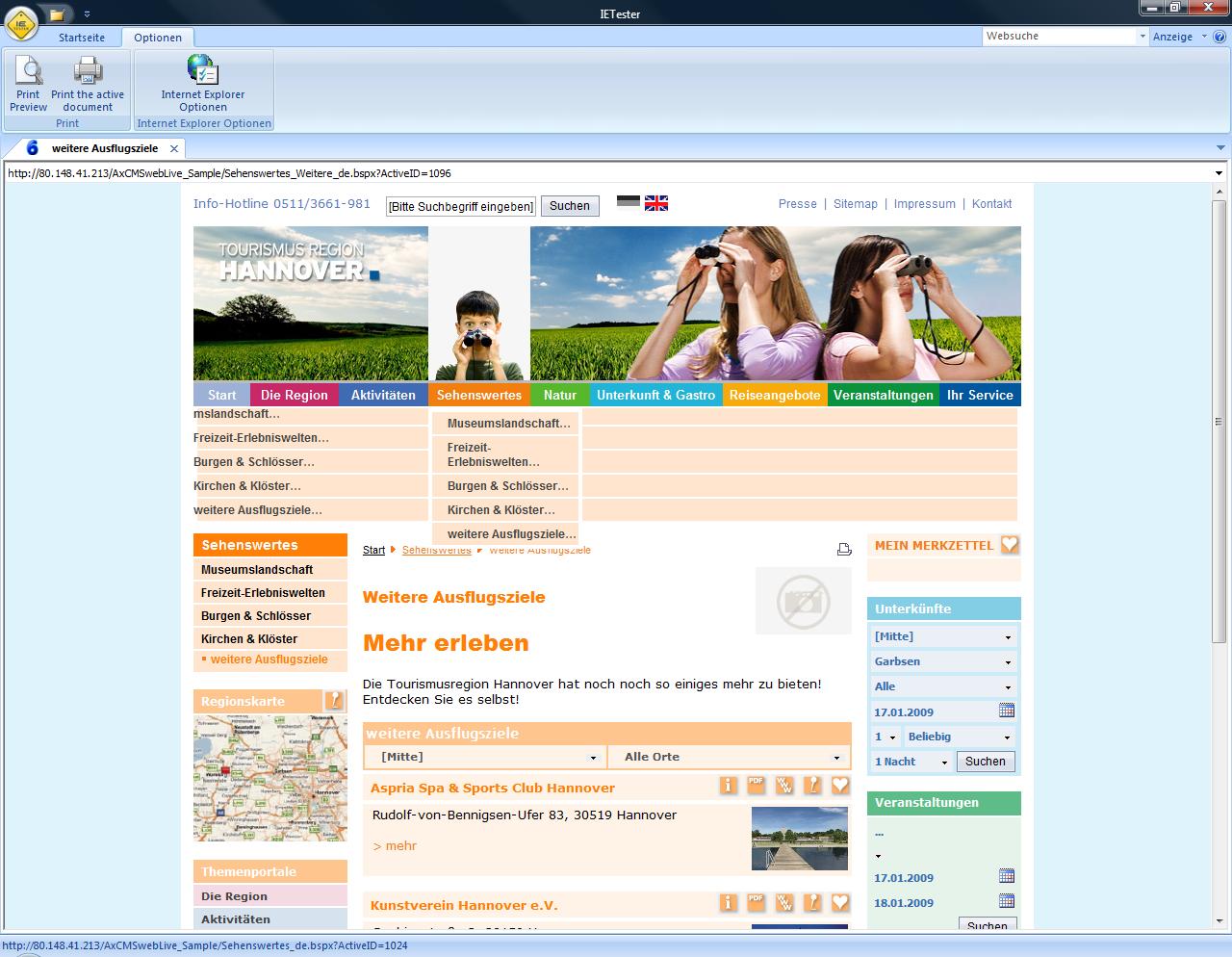Click Print the active document icon
Image resolution: width=1232 pixels, height=957 pixels.
(x=88, y=75)
